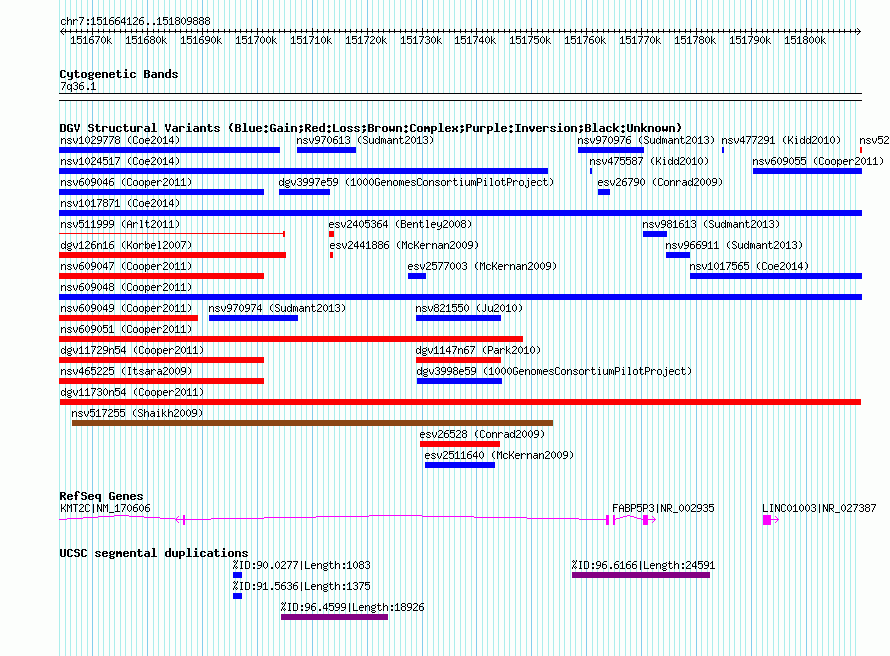Open the nsv609055 (Cooper2011) entry
Image resolution: width=890 pixels, height=656 pixels.
pyautogui.click(x=818, y=161)
